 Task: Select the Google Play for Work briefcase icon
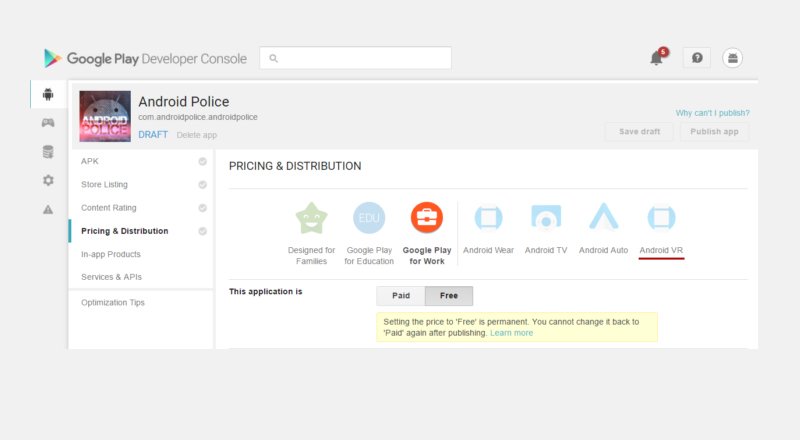(x=426, y=218)
